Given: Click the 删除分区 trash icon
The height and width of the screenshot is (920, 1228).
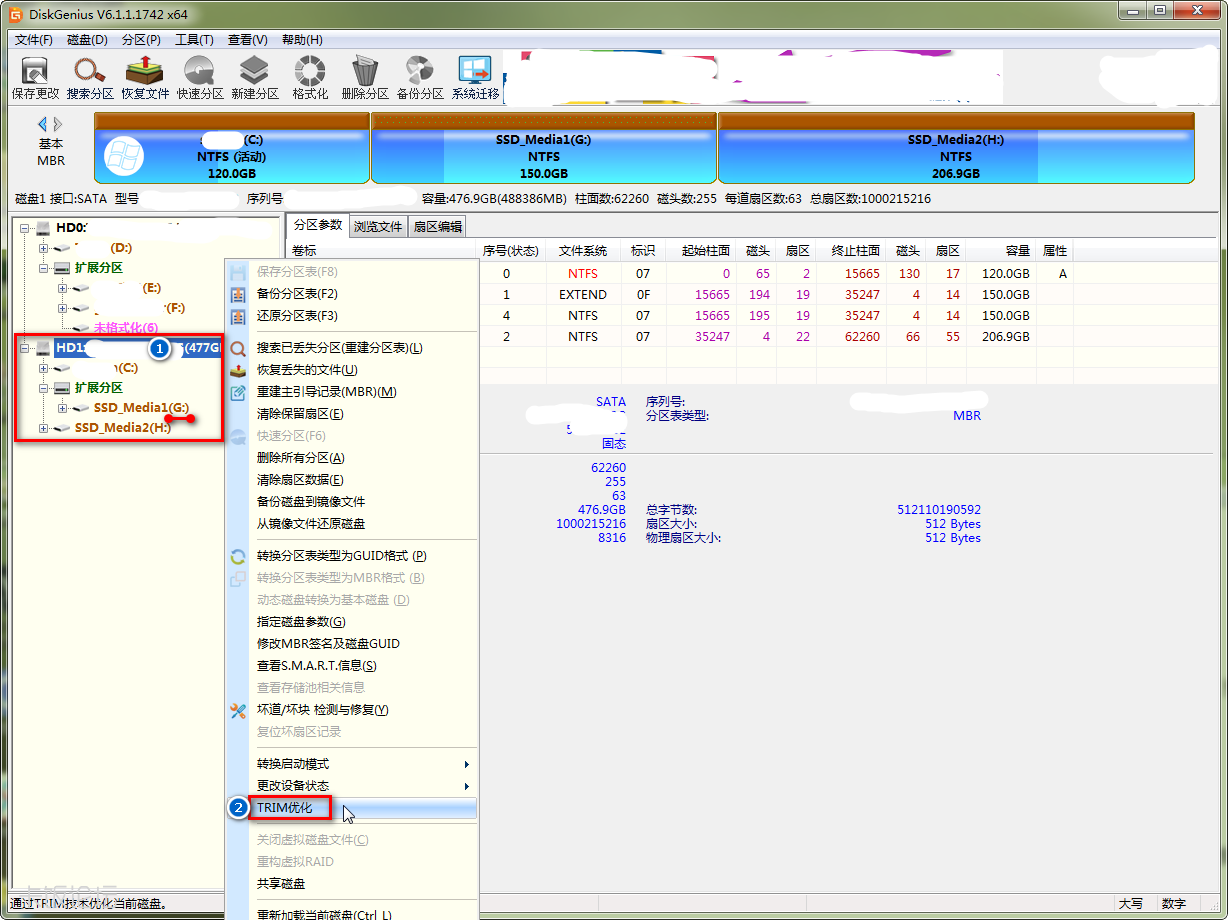Looking at the screenshot, I should [365, 78].
